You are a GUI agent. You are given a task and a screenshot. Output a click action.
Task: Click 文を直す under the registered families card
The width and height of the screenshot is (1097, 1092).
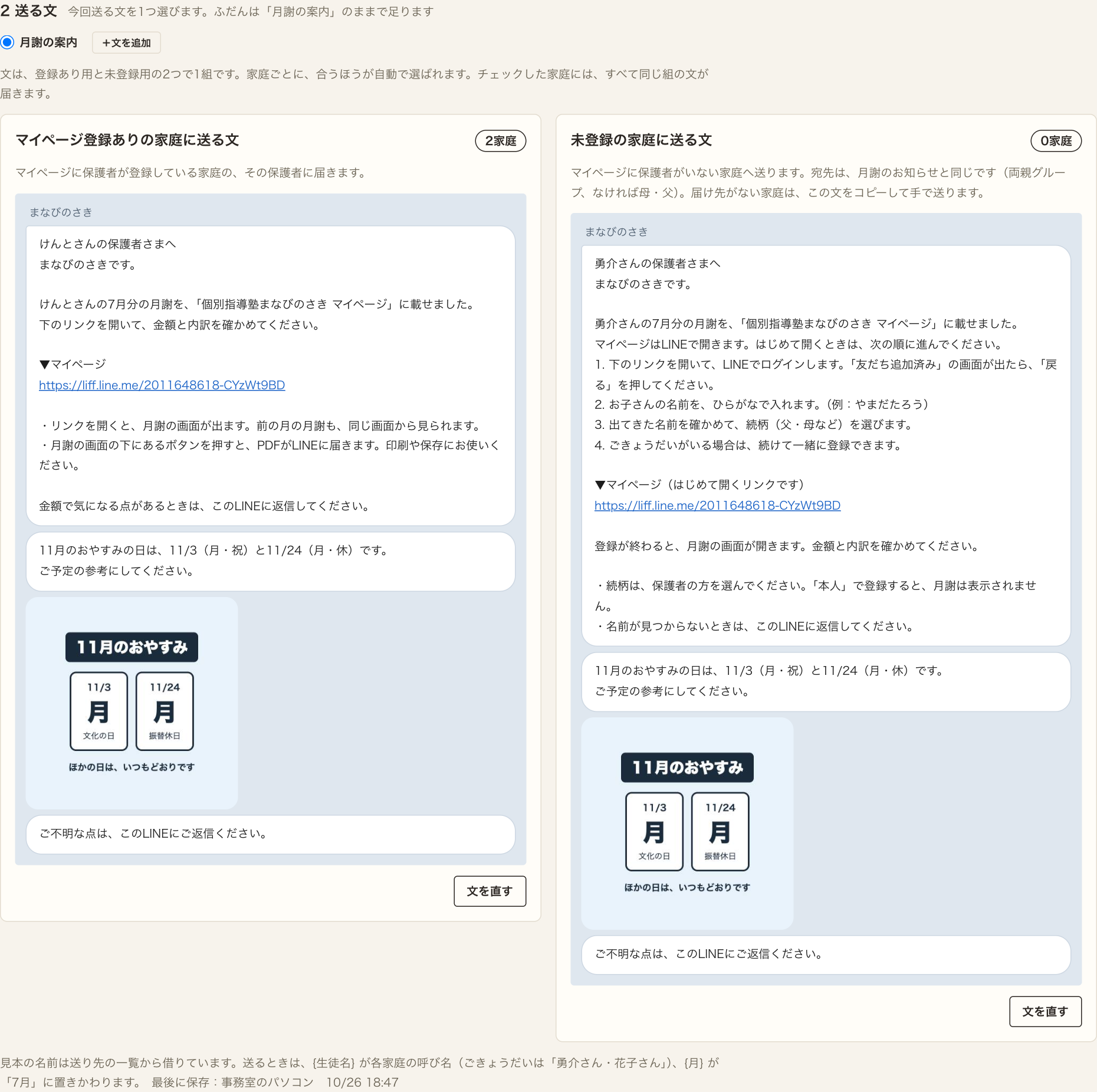coord(490,891)
